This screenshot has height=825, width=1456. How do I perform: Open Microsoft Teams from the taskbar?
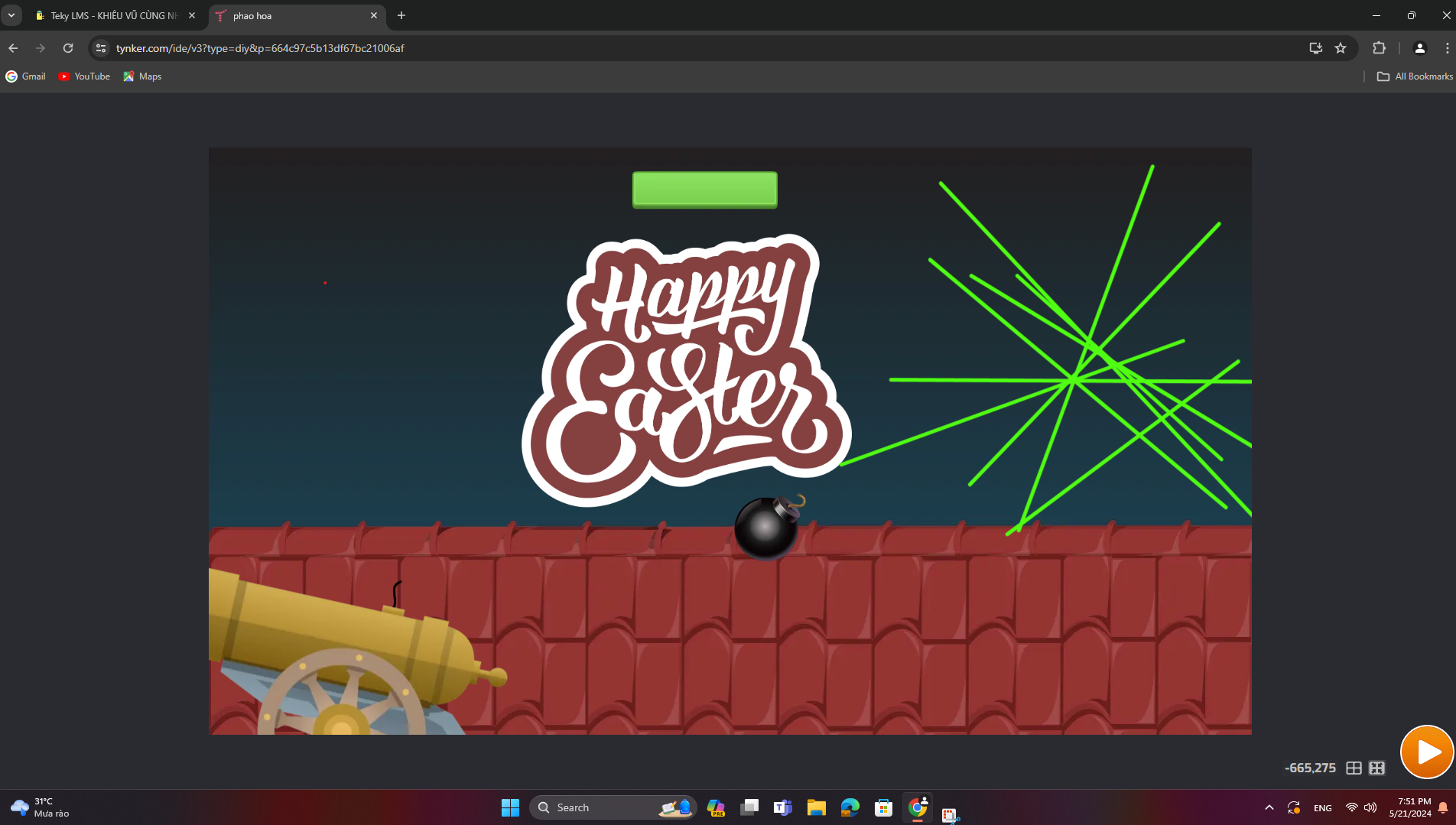click(782, 807)
